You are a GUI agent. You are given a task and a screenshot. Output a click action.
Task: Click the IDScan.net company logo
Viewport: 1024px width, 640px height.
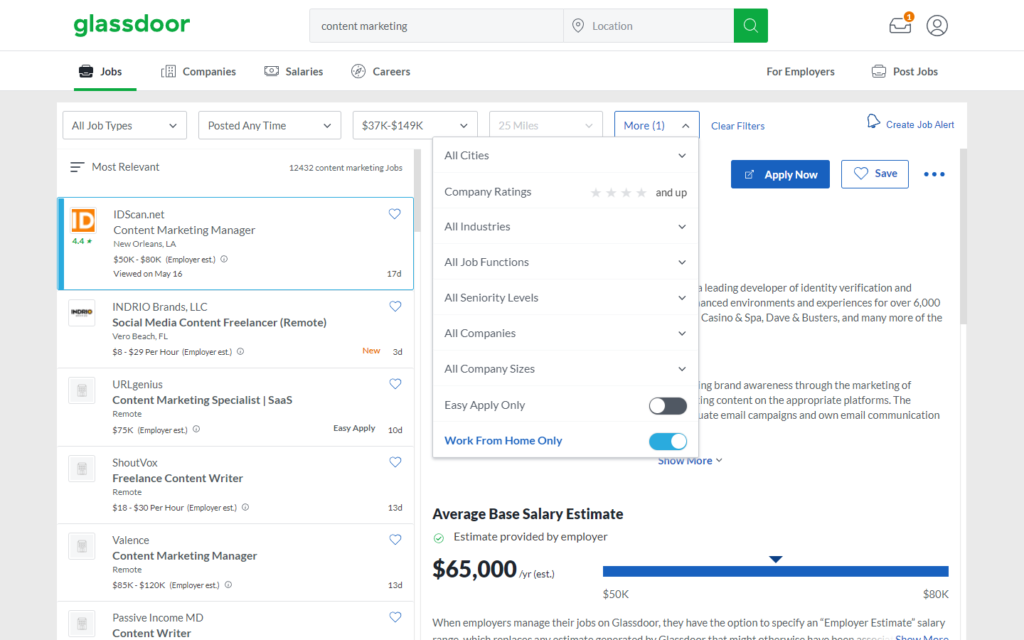click(x=83, y=221)
